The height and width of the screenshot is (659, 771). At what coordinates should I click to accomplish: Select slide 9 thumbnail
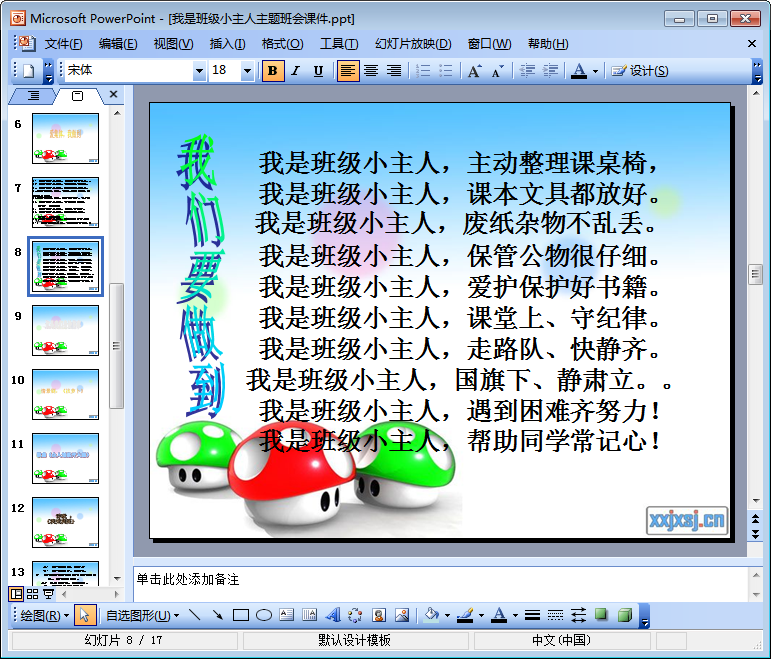(65, 330)
